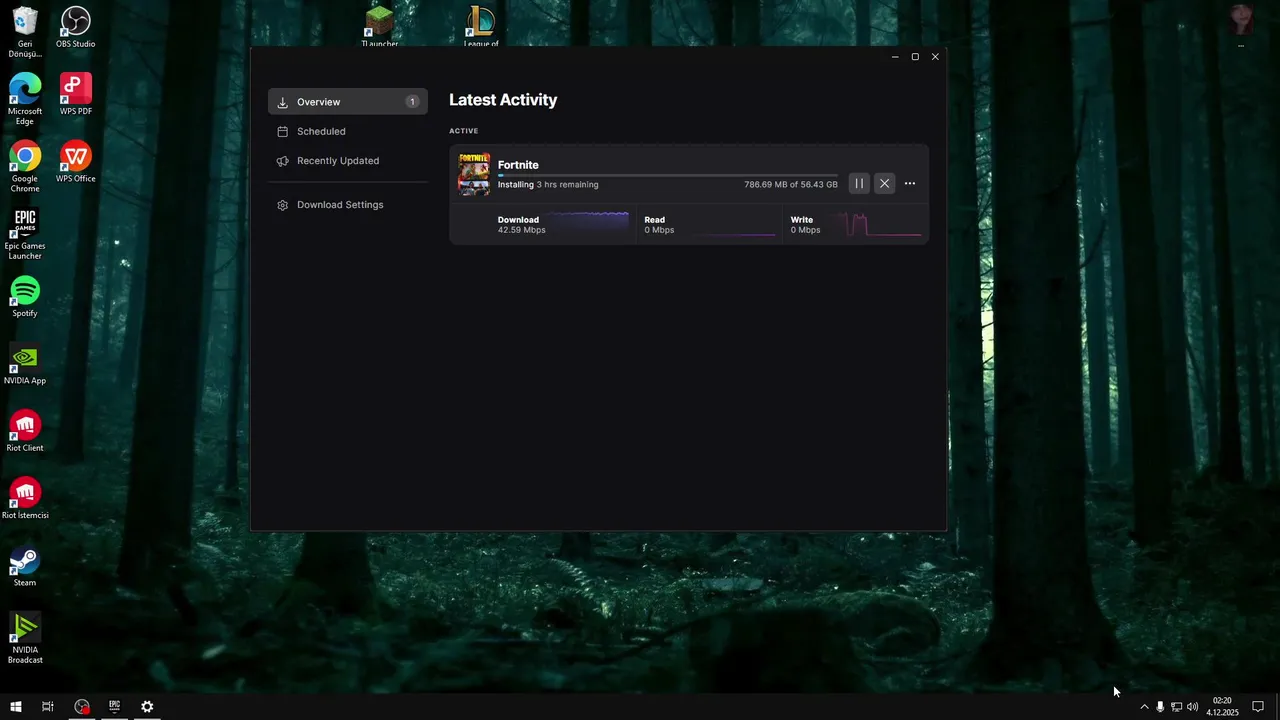Click the '786.69 MB of 56.43 GB' text
The image size is (1280, 720).
point(791,185)
